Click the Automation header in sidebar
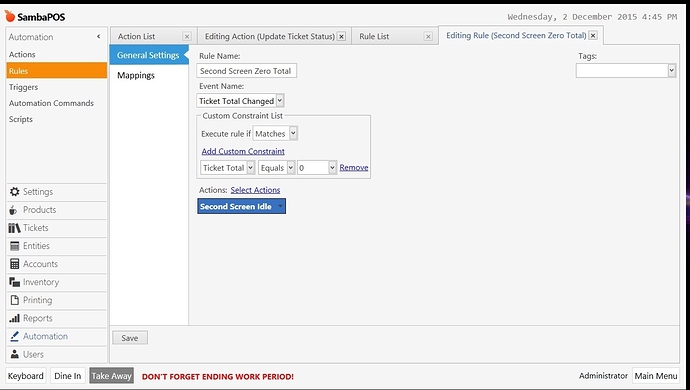The image size is (690, 390). (31, 37)
